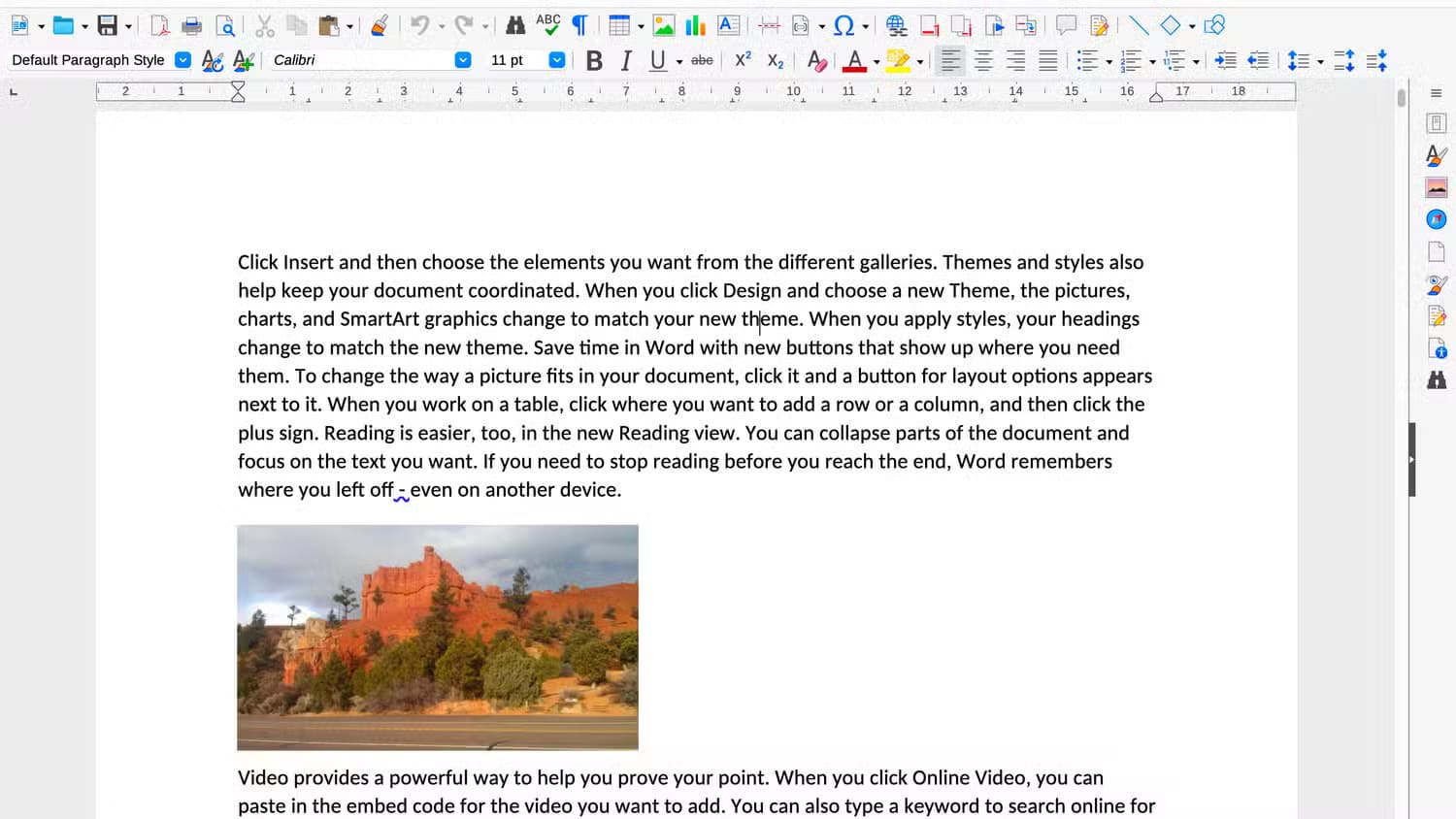Open Find and Replace binoculars in toolbar
1456x819 pixels.
[515, 26]
